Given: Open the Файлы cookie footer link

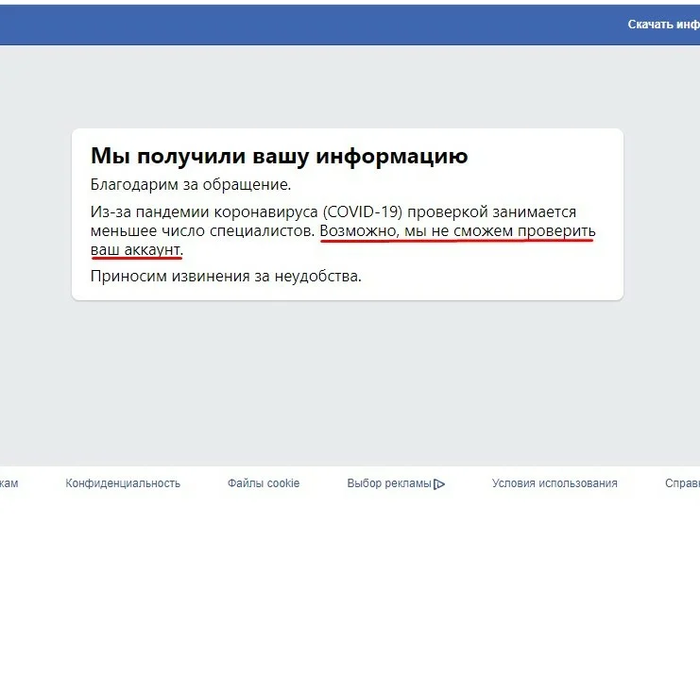Looking at the screenshot, I should (x=263, y=483).
